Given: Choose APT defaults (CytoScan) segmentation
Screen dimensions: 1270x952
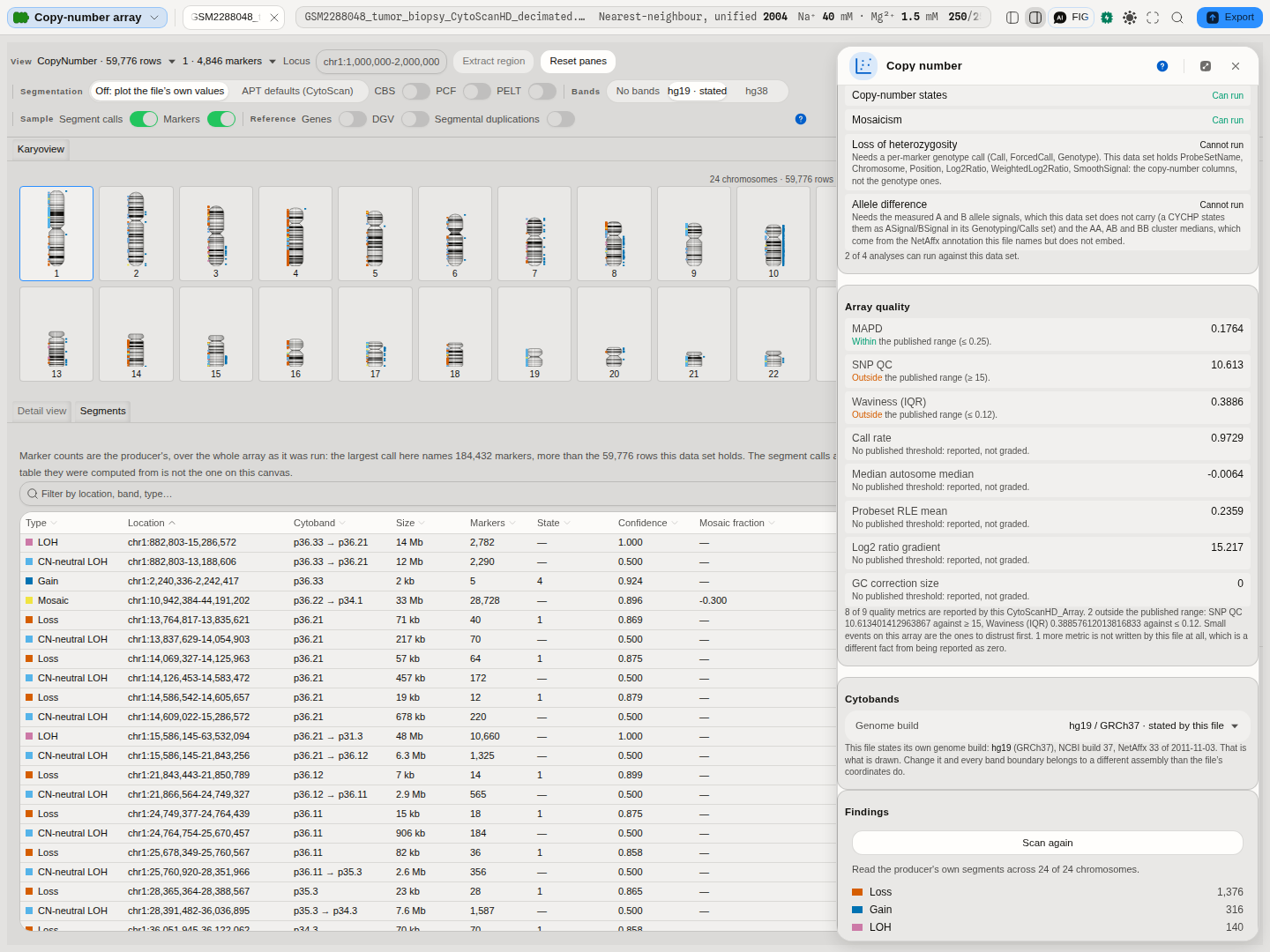Looking at the screenshot, I should tap(297, 91).
